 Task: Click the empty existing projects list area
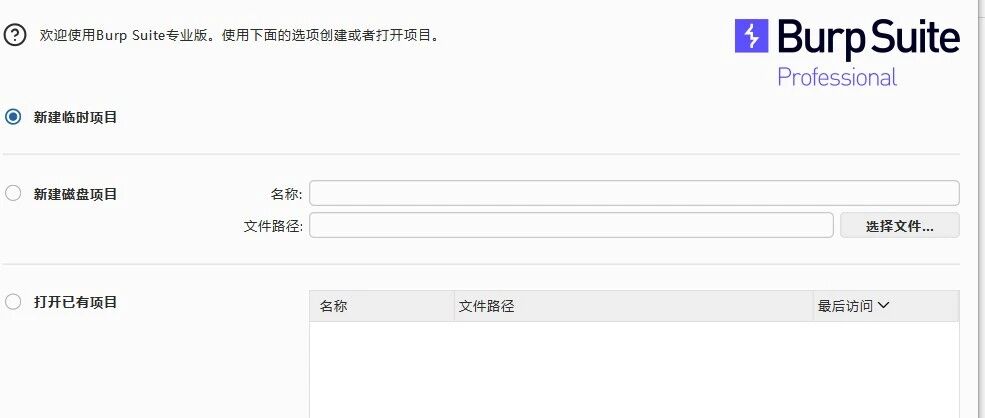(x=634, y=370)
